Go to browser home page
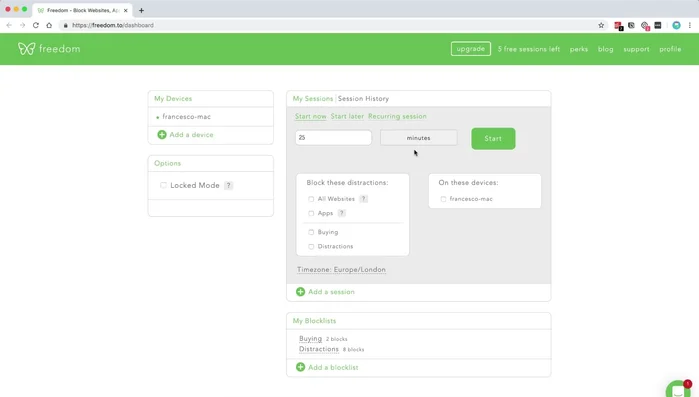This screenshot has width=699, height=397. click(x=49, y=25)
